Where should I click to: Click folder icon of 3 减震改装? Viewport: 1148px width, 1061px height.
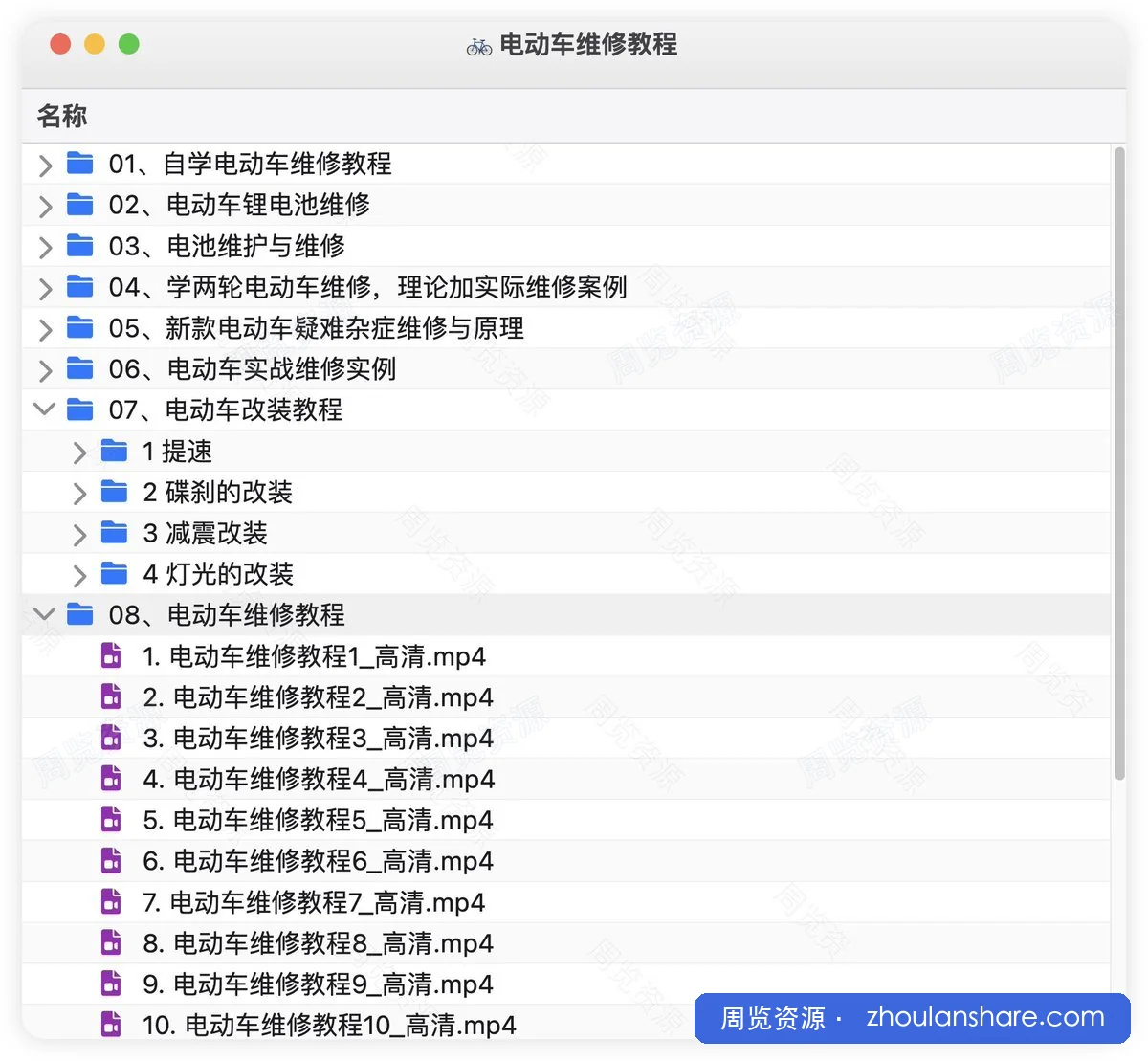click(115, 532)
